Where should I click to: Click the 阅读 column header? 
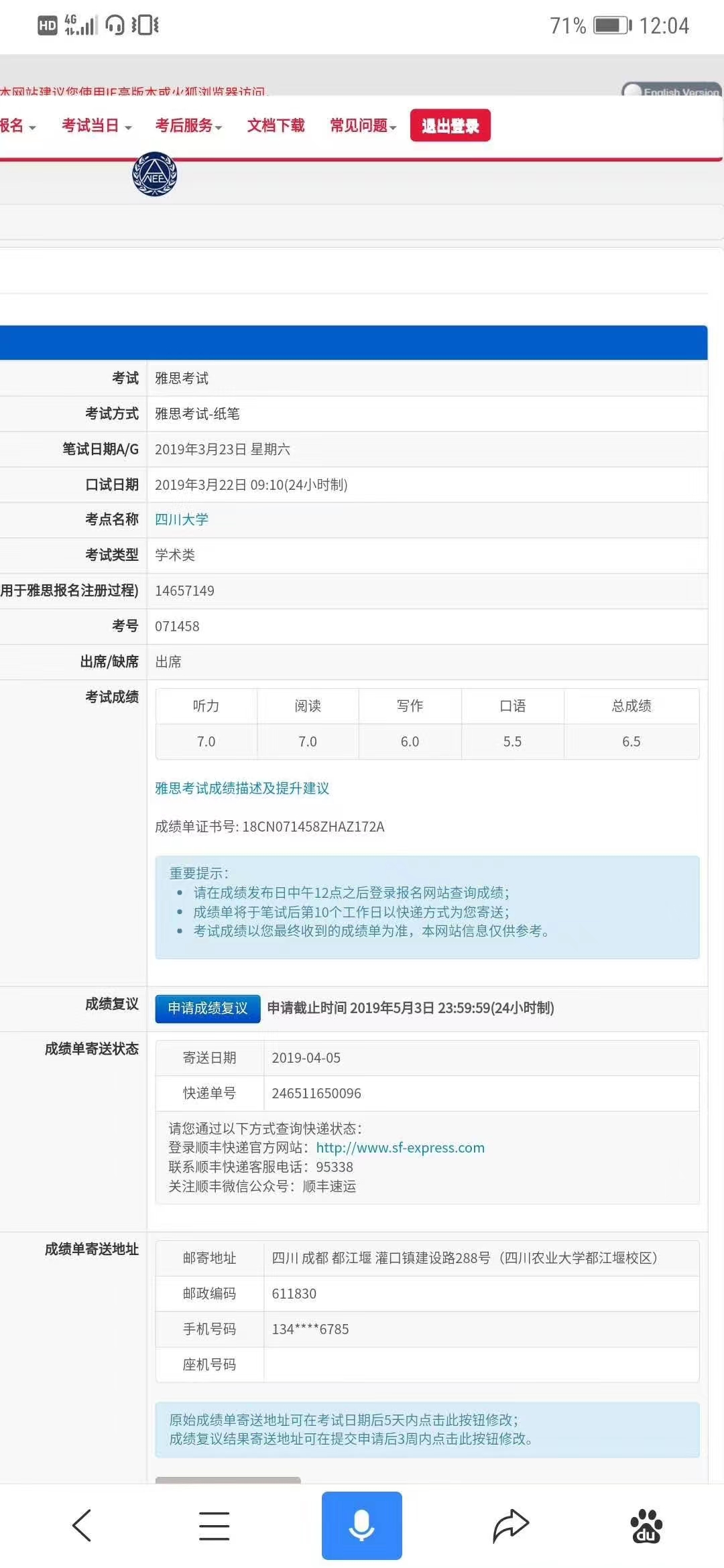coord(308,706)
